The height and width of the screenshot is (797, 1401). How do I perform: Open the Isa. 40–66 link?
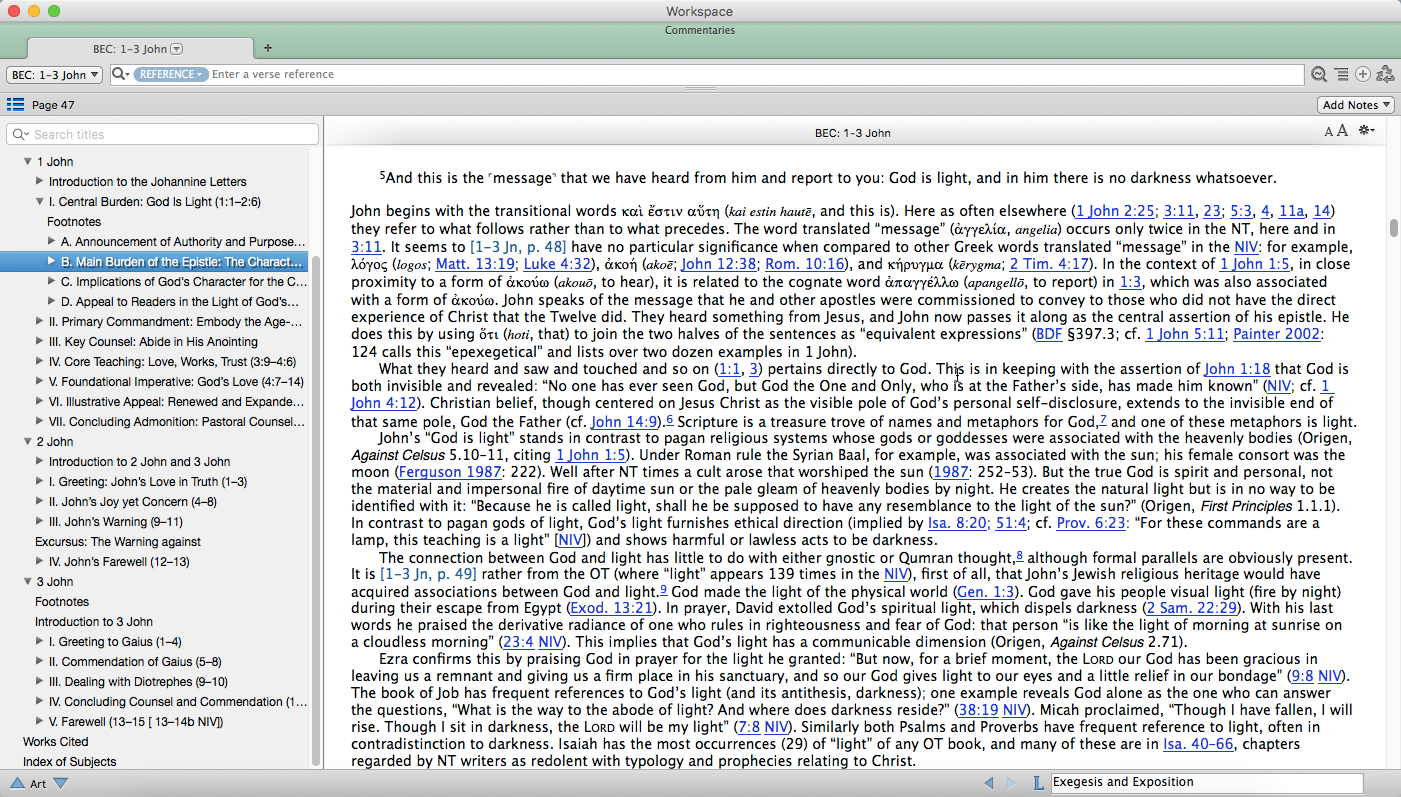(x=1197, y=744)
